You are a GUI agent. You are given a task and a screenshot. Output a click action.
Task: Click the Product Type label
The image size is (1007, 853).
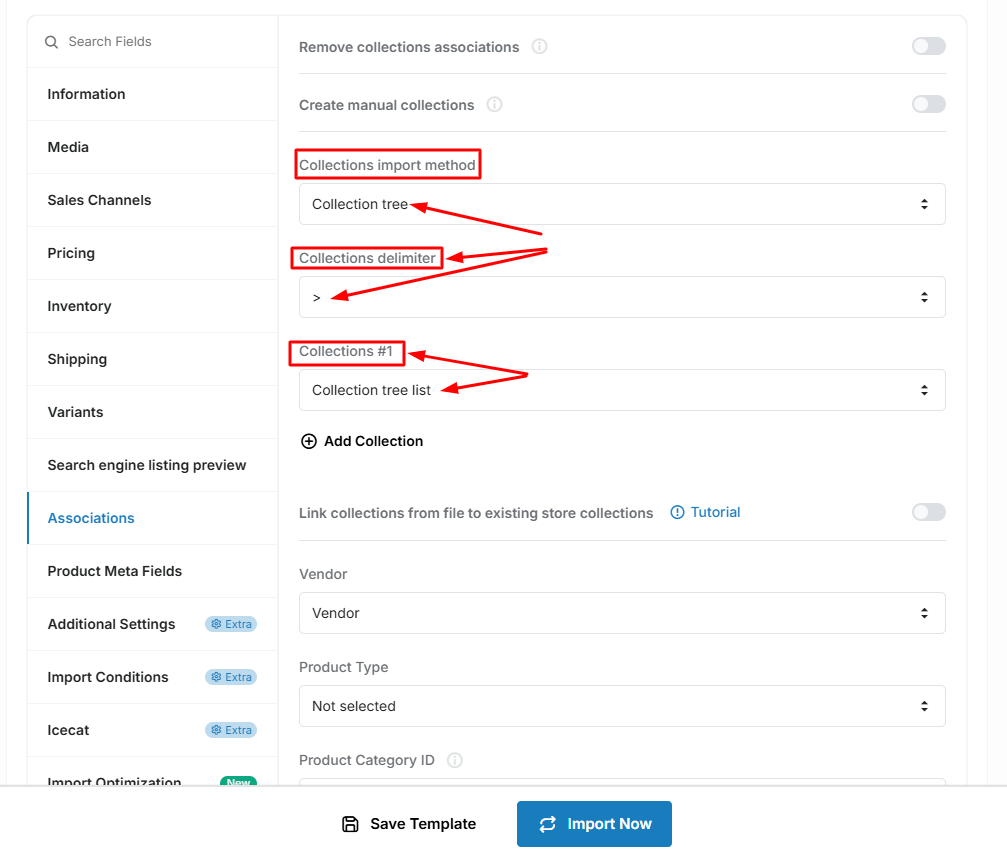coord(344,667)
